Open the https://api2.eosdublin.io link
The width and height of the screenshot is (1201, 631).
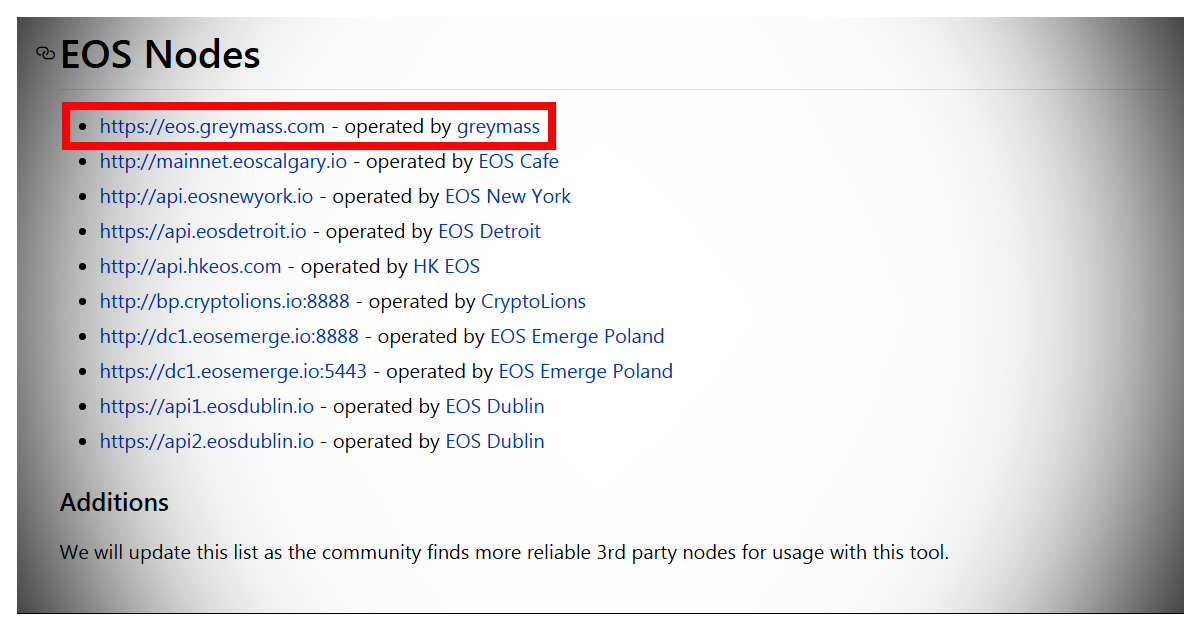click(x=207, y=442)
